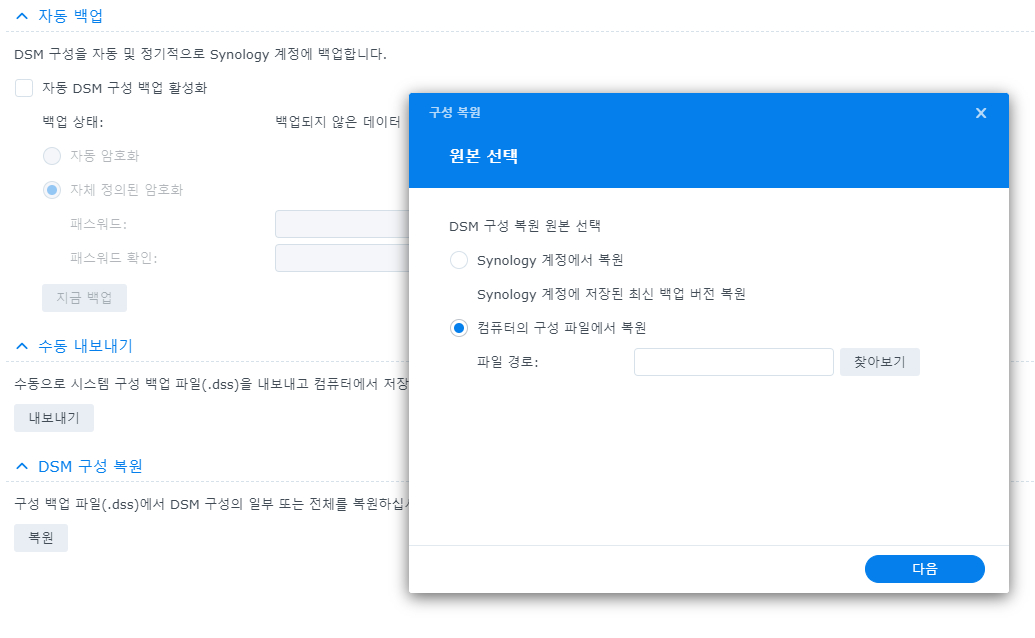The image size is (1035, 638).
Task: Click the 파일 경로 input field
Action: [733, 362]
